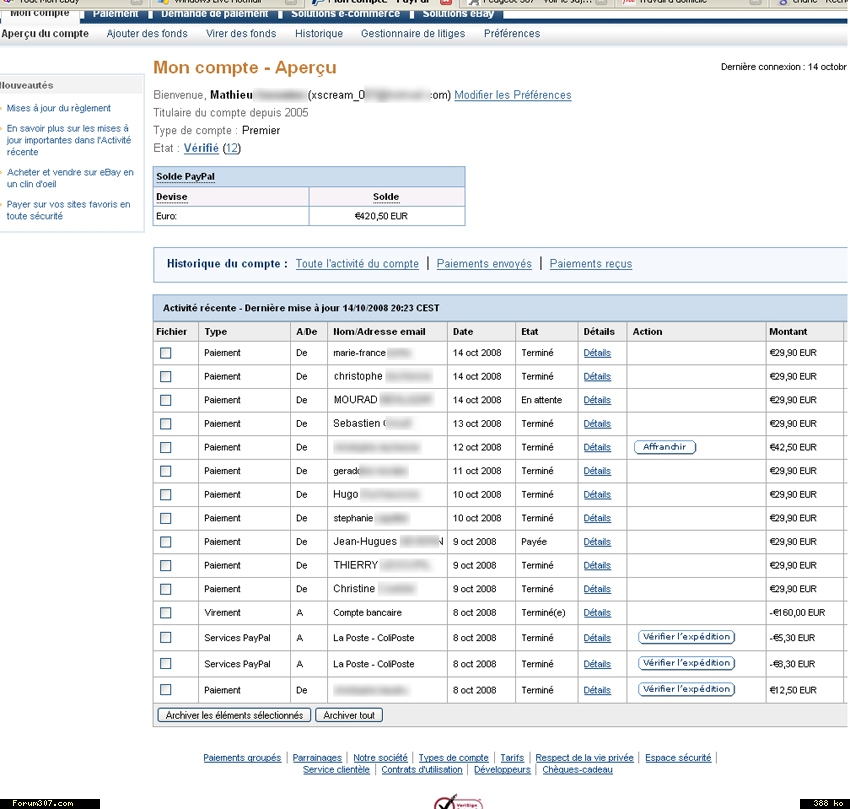Toggle checkbox for the THIERRY payment row

coord(166,565)
